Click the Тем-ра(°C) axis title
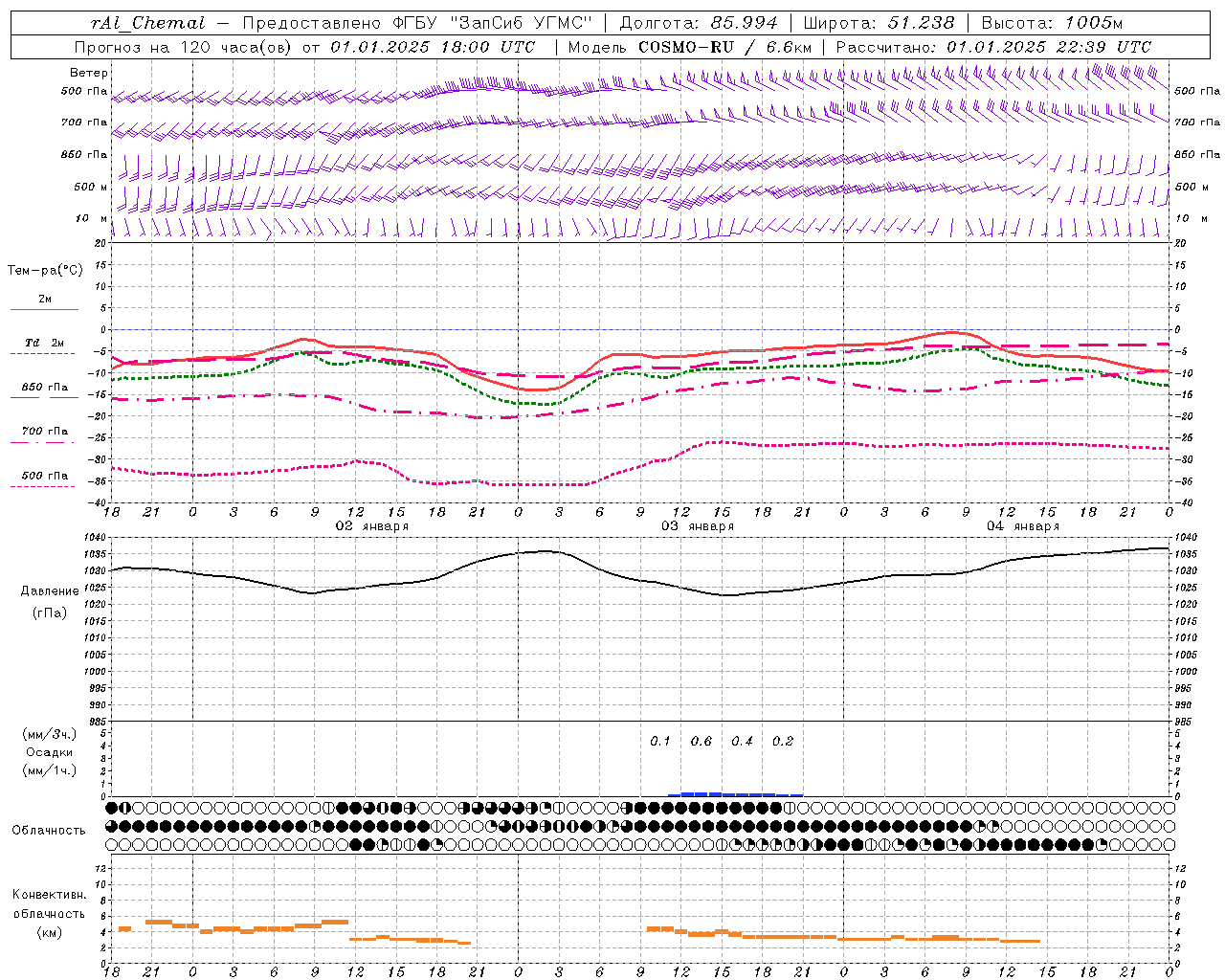Image resolution: width=1225 pixels, height=980 pixels. 45,271
